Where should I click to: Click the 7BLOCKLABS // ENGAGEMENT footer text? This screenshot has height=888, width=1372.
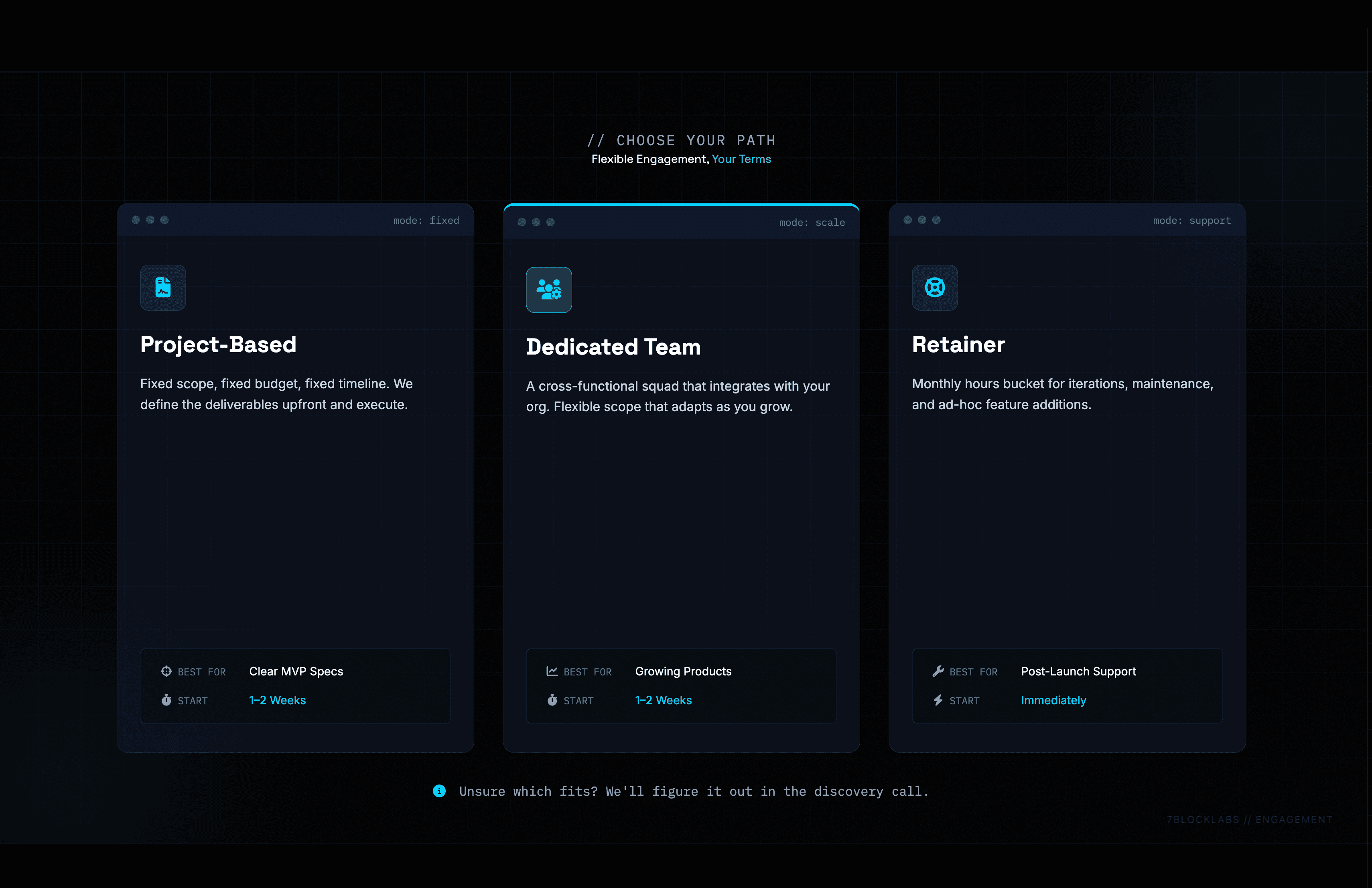[x=1249, y=819]
